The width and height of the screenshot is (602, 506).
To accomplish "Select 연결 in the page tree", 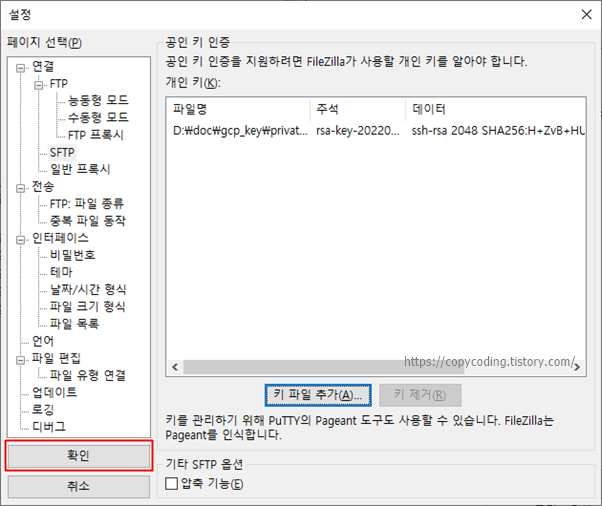I will click(43, 67).
